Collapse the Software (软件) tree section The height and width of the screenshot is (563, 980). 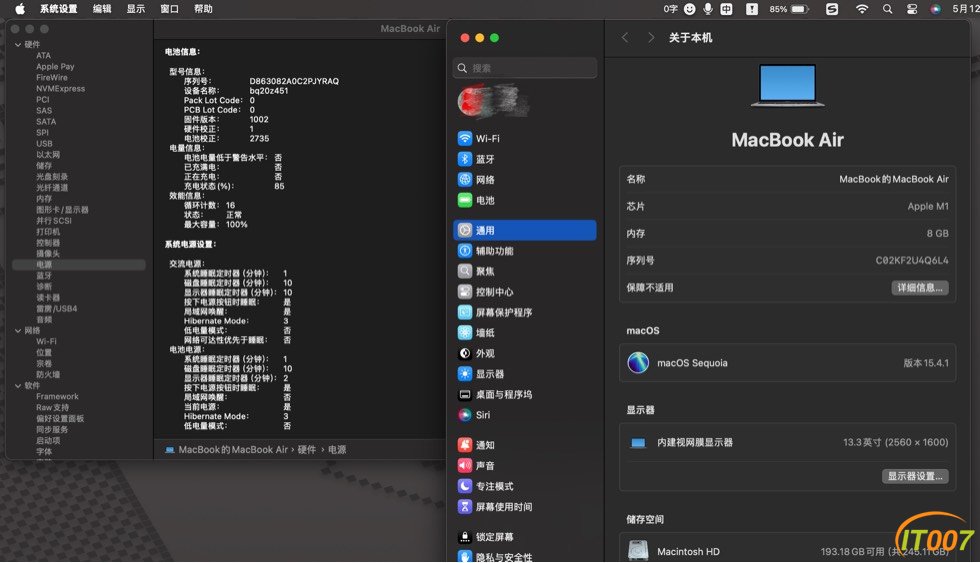coord(18,386)
